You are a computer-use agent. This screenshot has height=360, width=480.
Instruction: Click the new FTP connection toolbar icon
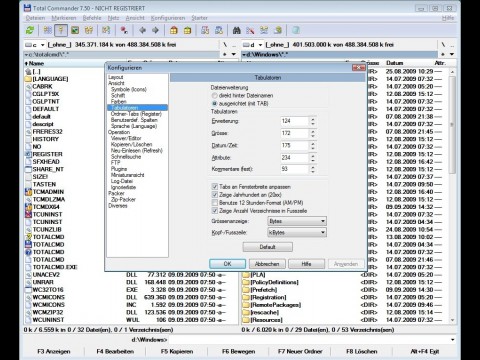219,30
